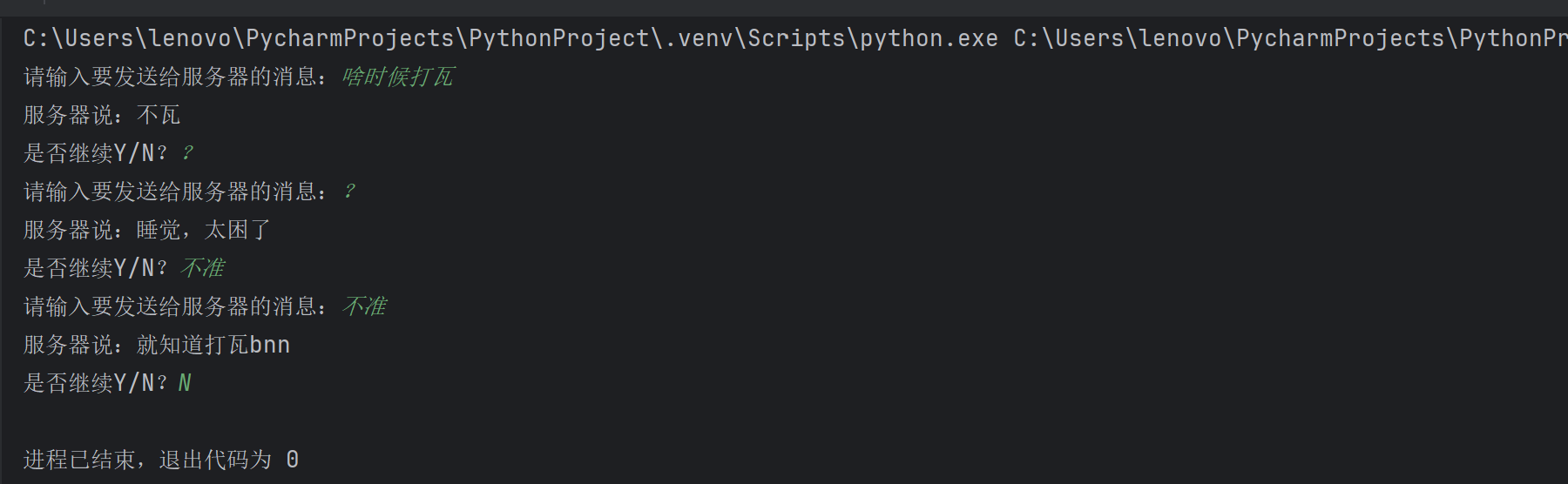Click the green ? after the second 请输入 prompt

pos(348,192)
